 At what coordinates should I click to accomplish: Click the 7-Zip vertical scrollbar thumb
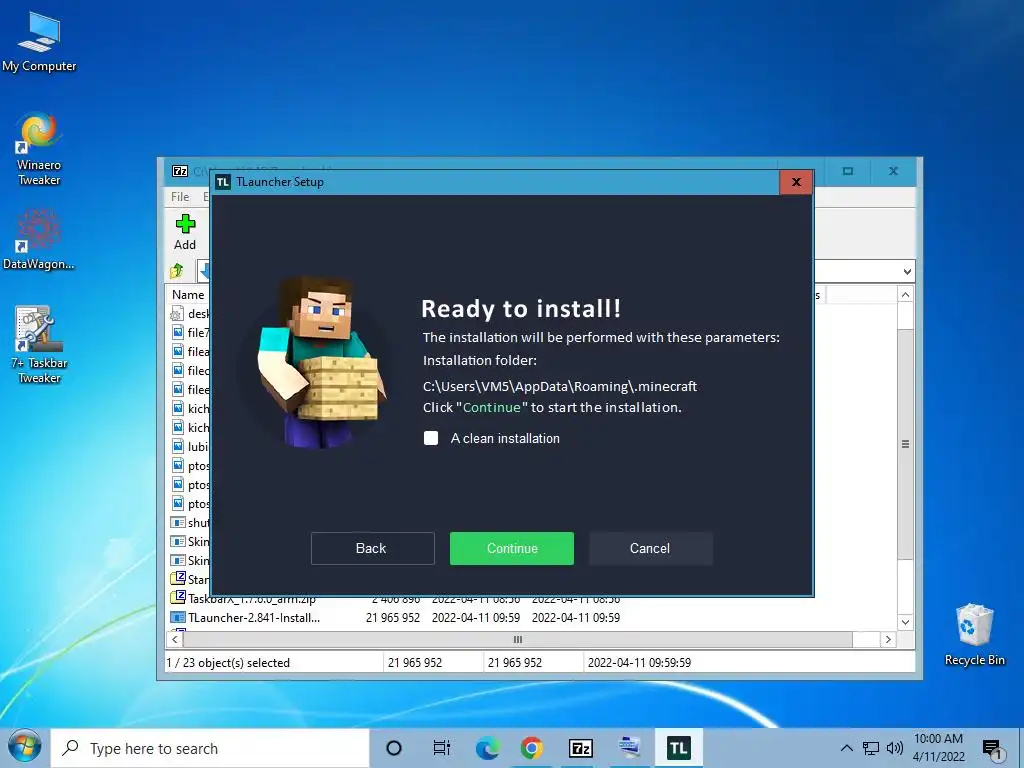pos(905,444)
